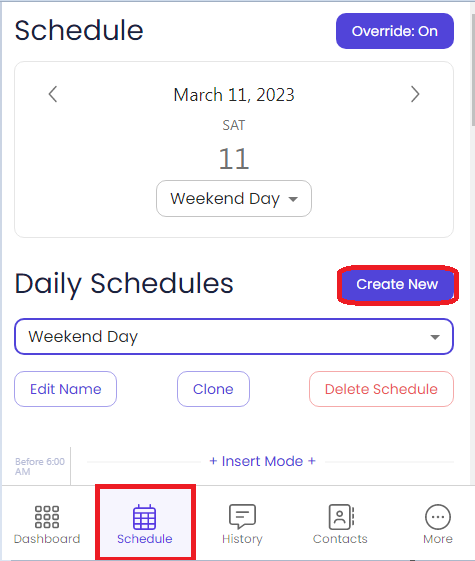The height and width of the screenshot is (561, 475).
Task: Select the March 11, 2023 date heading
Action: [x=234, y=95]
